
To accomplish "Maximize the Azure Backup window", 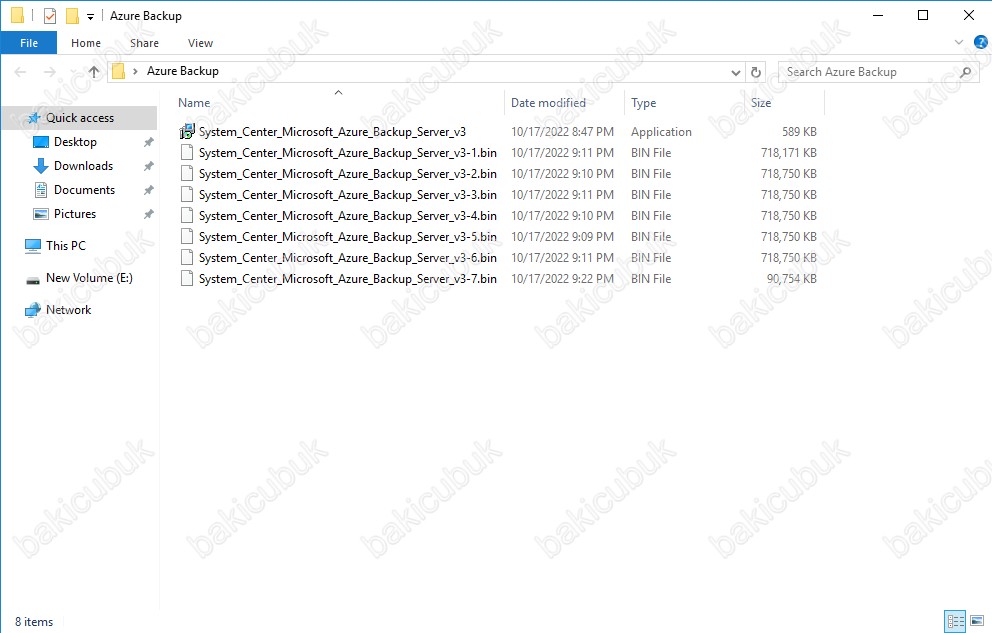I will point(923,15).
